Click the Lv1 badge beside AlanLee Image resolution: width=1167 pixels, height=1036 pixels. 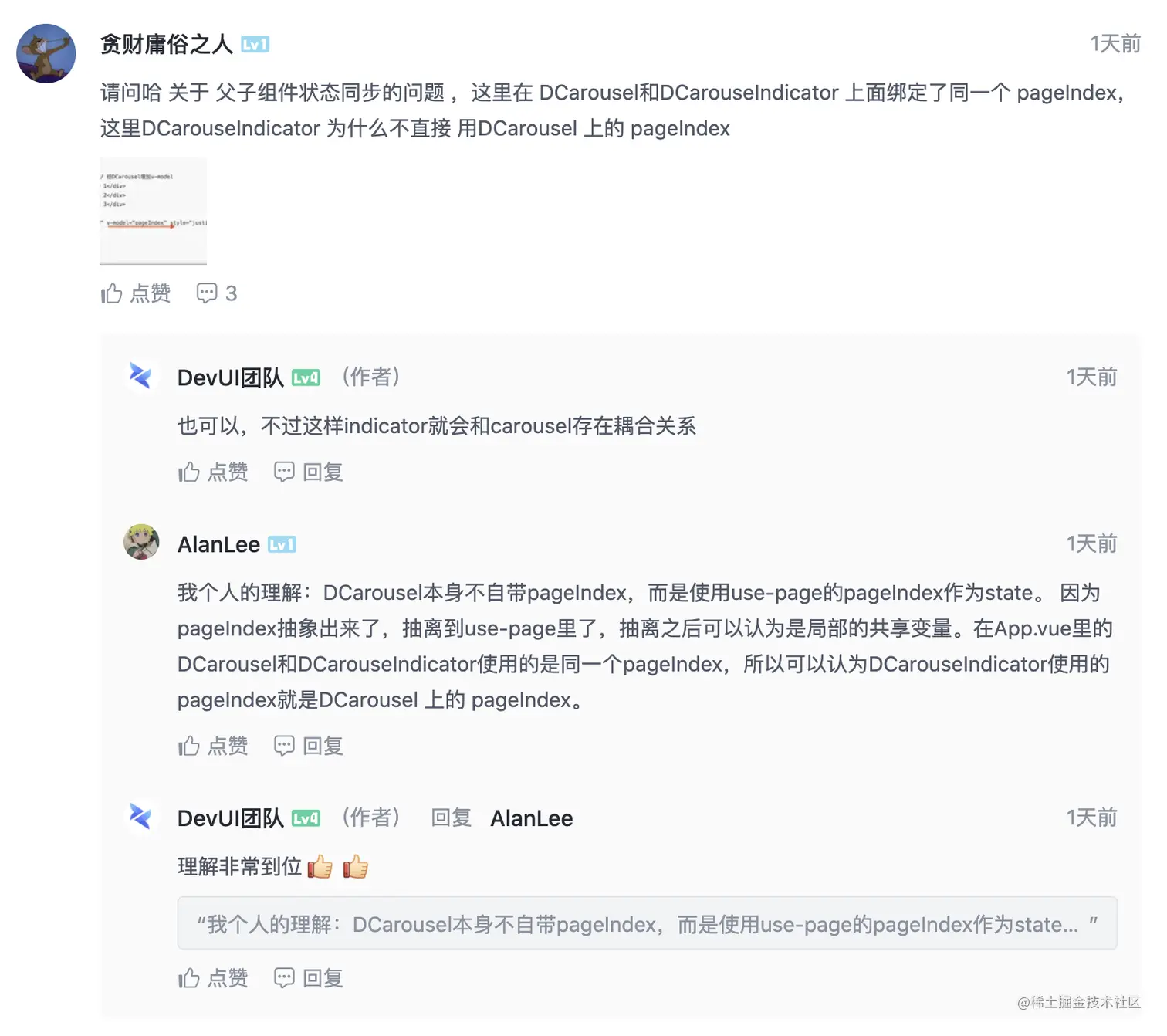[x=282, y=545]
